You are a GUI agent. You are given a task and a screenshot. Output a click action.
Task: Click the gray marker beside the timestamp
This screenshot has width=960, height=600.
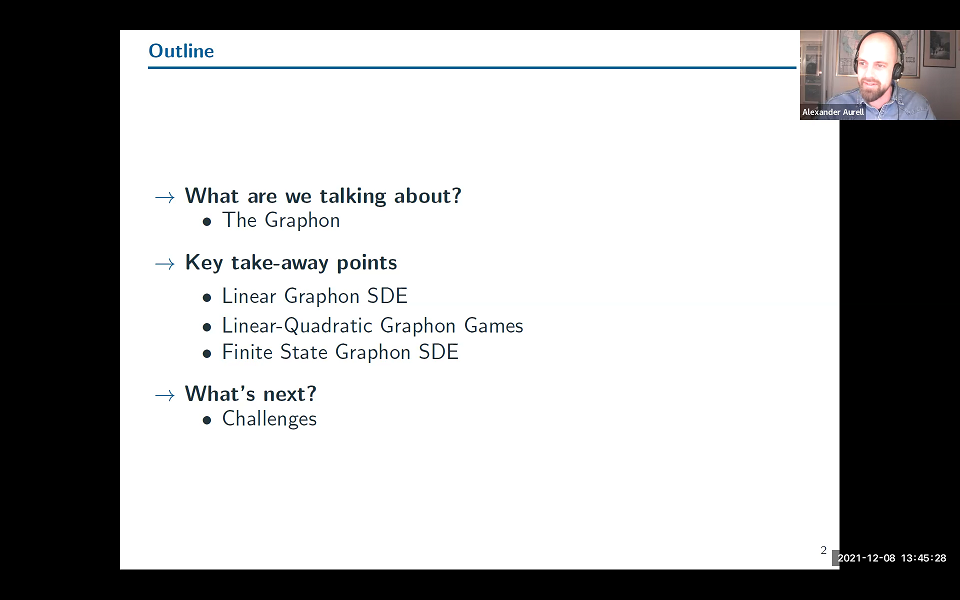(x=836, y=558)
